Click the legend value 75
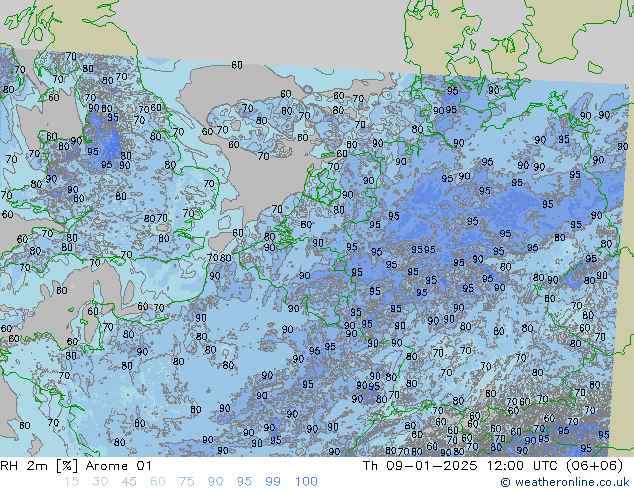Screen dimensions: 634x490 click(x=186, y=482)
